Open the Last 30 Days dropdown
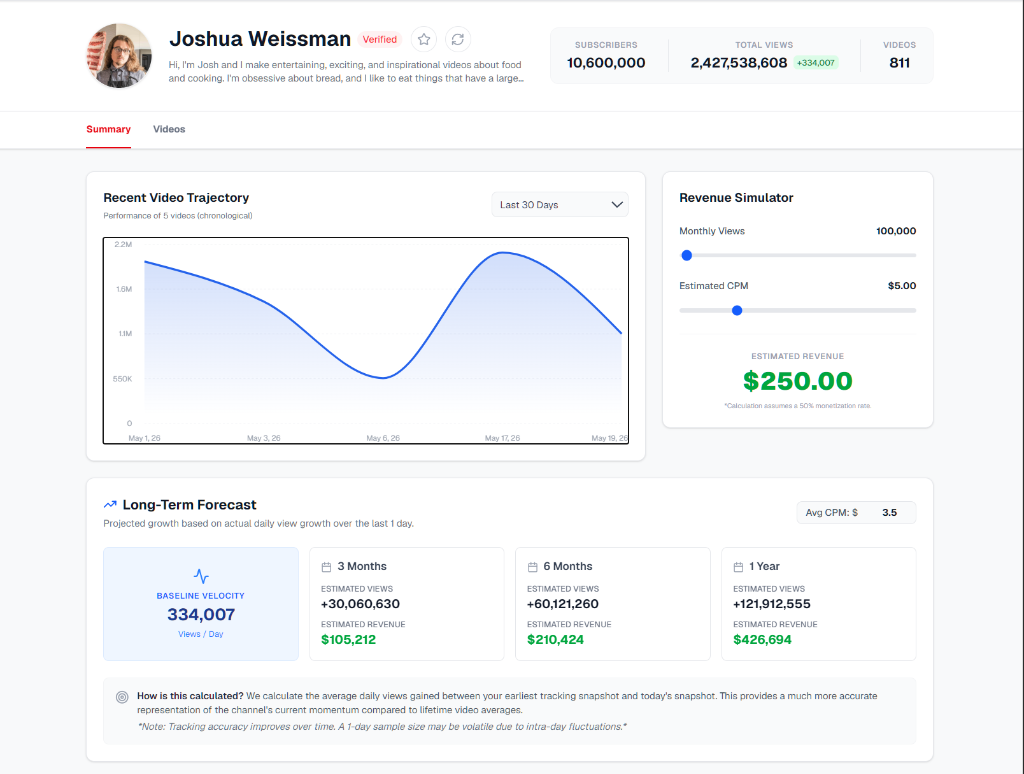 click(x=560, y=204)
